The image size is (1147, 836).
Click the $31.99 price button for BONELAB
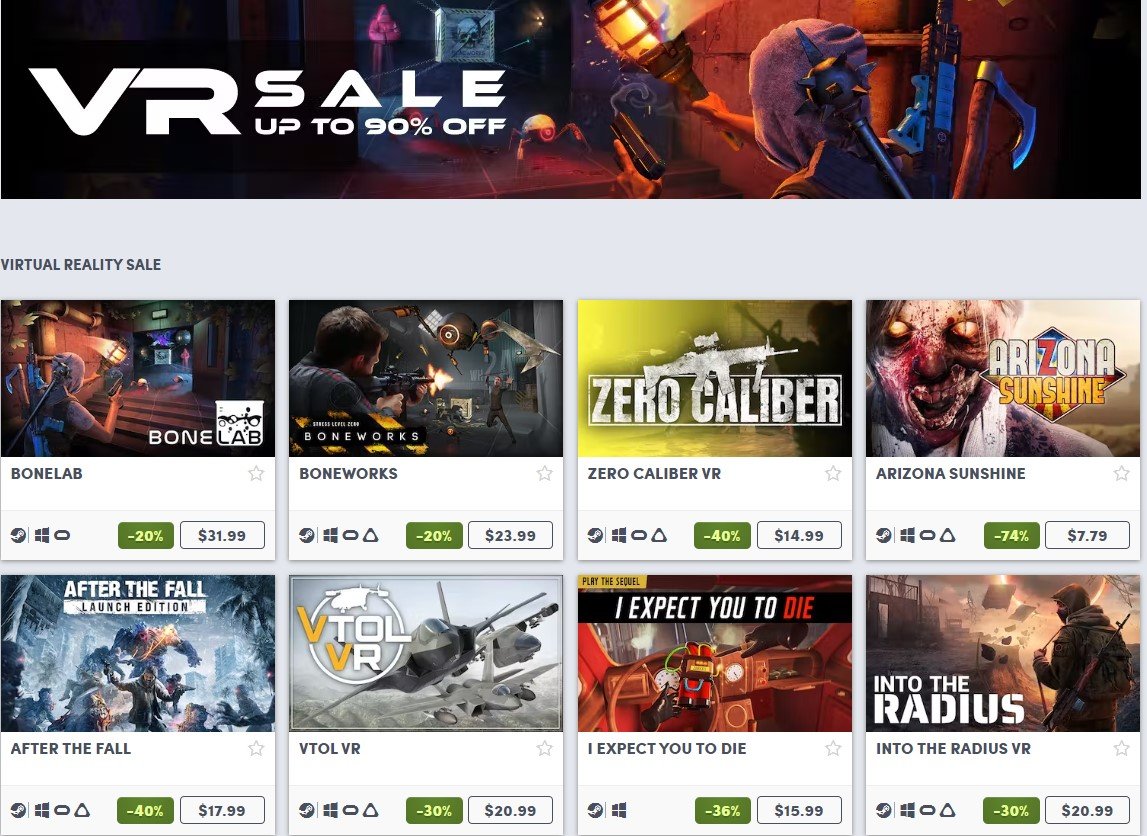point(222,535)
